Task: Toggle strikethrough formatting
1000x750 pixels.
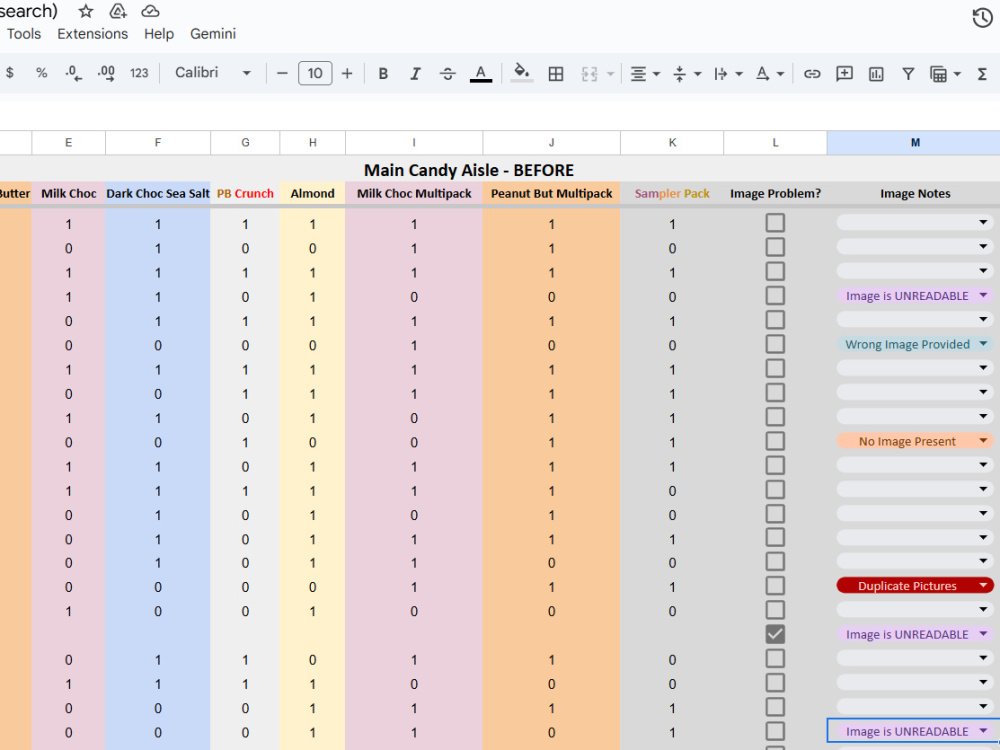Action: click(448, 73)
